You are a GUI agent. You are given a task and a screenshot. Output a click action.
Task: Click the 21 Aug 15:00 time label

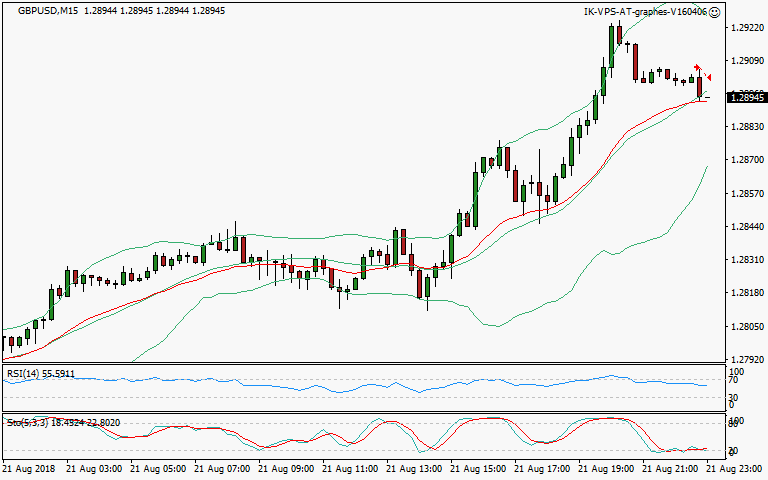[479, 469]
